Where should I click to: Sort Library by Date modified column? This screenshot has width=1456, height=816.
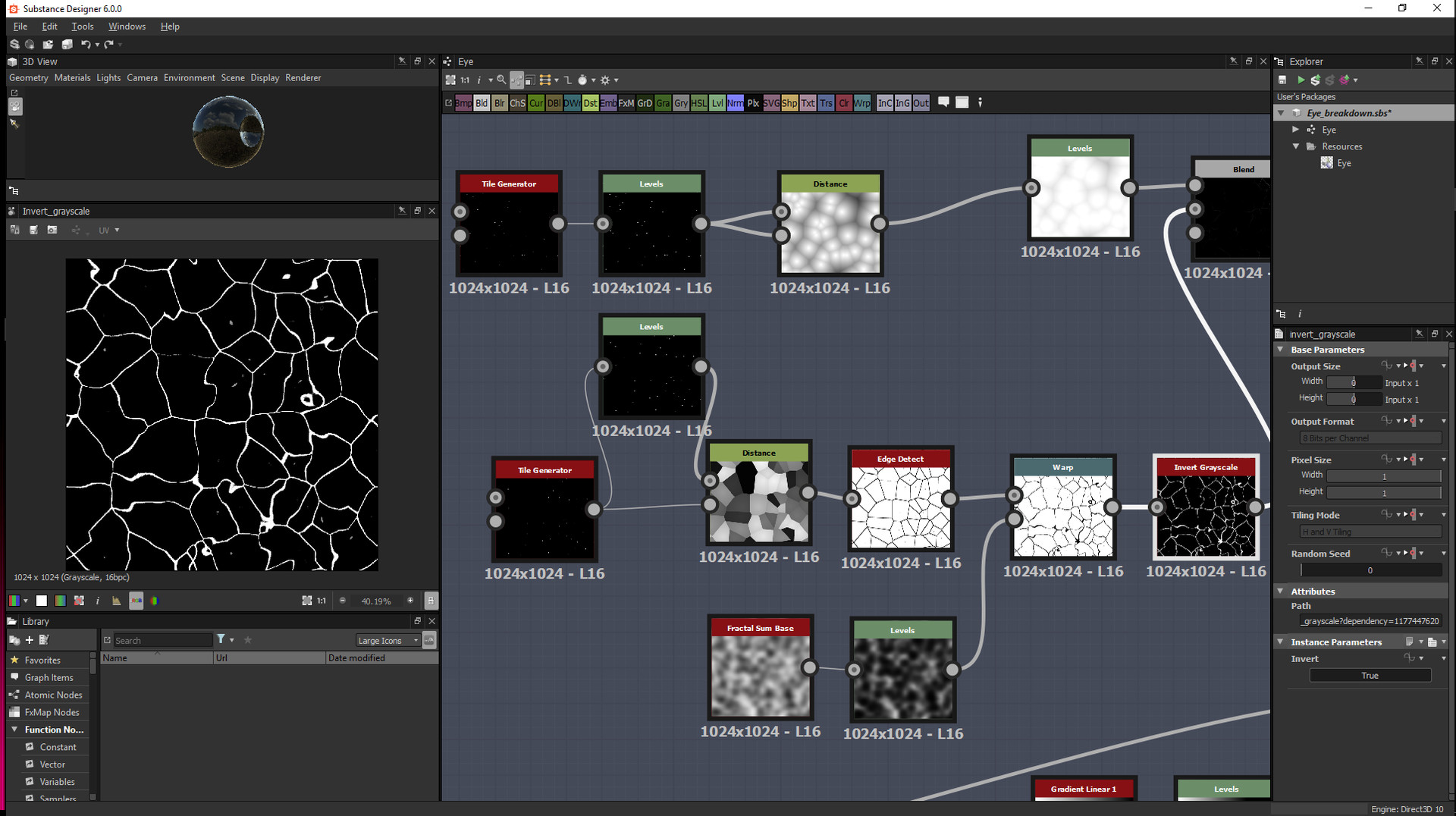tap(381, 658)
